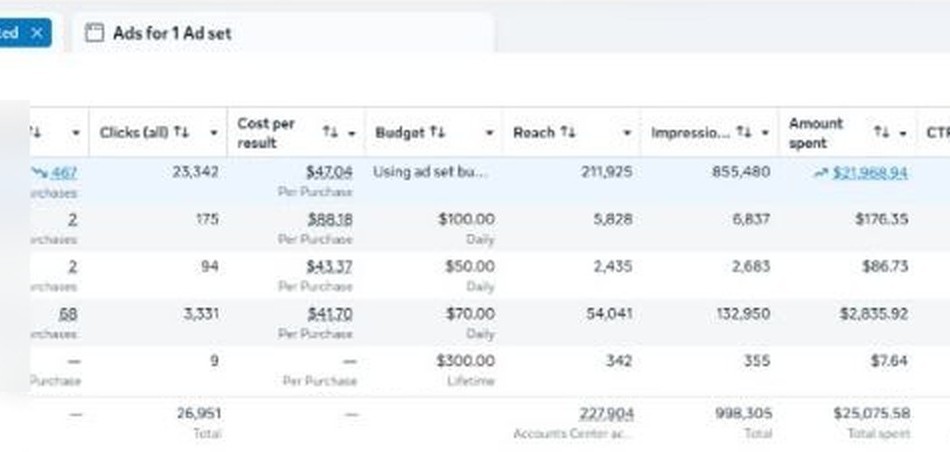950x452 pixels.
Task: Click the 68 purchases result value
Action: click(x=68, y=314)
